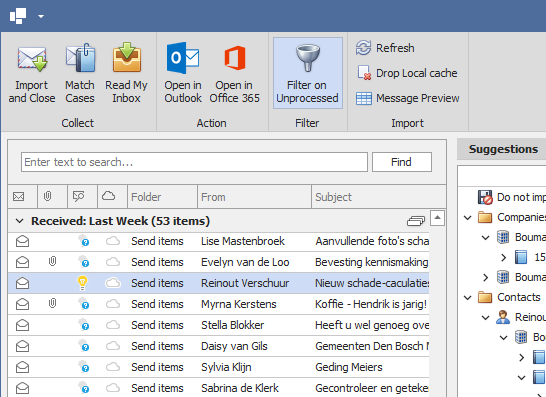Screen dimensions: 546x397
Task: Sort by the Folder column header
Action: [x=162, y=197]
